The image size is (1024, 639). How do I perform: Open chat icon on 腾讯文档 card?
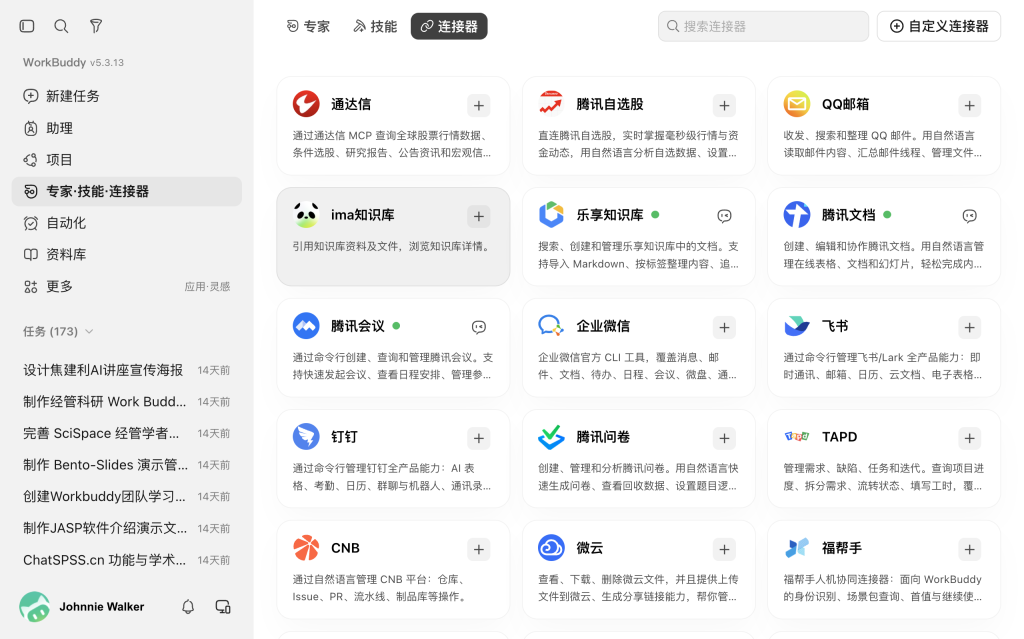[970, 216]
